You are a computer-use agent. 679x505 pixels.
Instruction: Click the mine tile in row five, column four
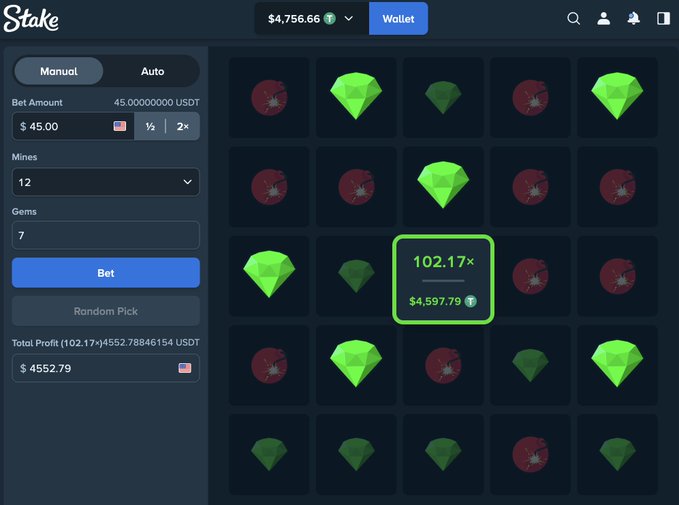tap(530, 454)
